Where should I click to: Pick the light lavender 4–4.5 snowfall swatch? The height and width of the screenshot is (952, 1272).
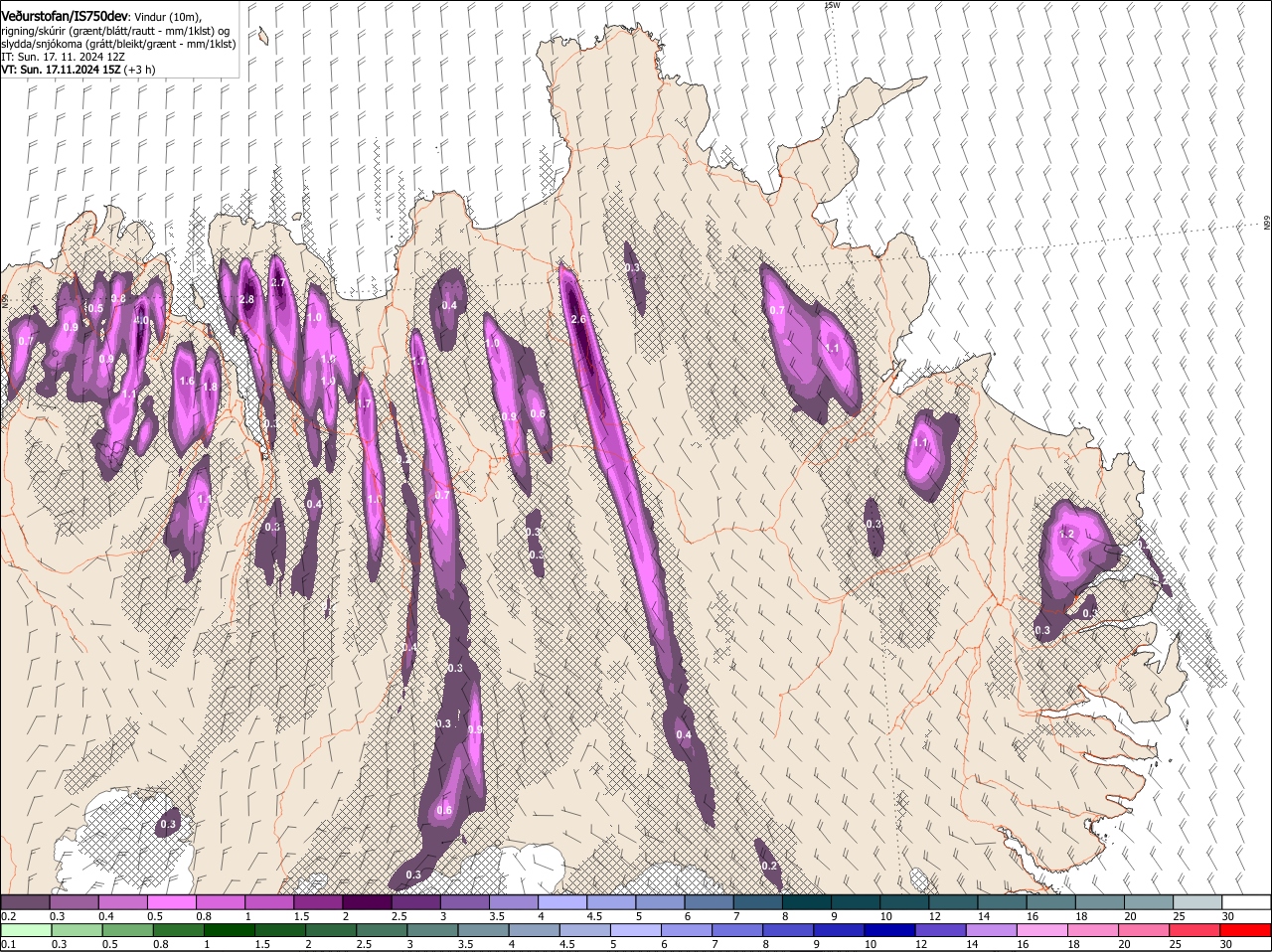(x=561, y=901)
